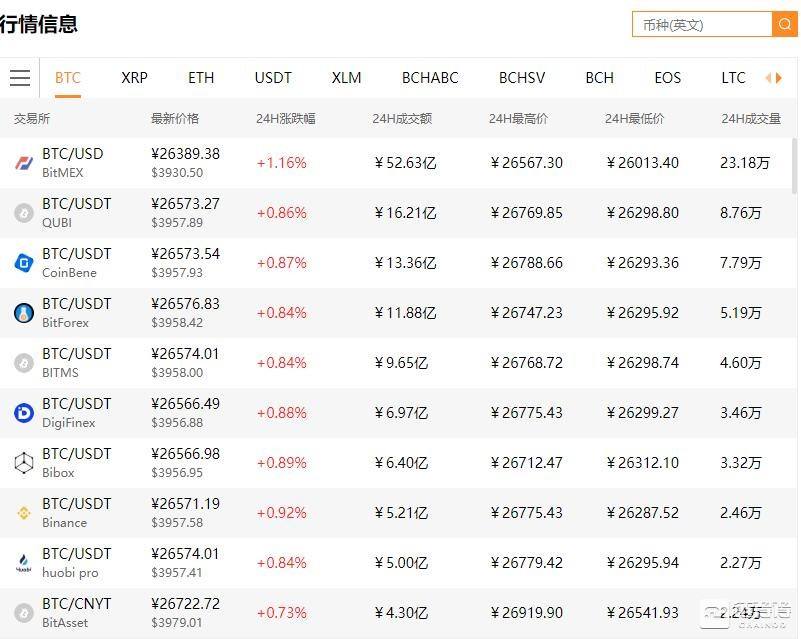This screenshot has width=801, height=639.
Task: Click the BitMEX exchange logo icon
Action: coord(24,163)
